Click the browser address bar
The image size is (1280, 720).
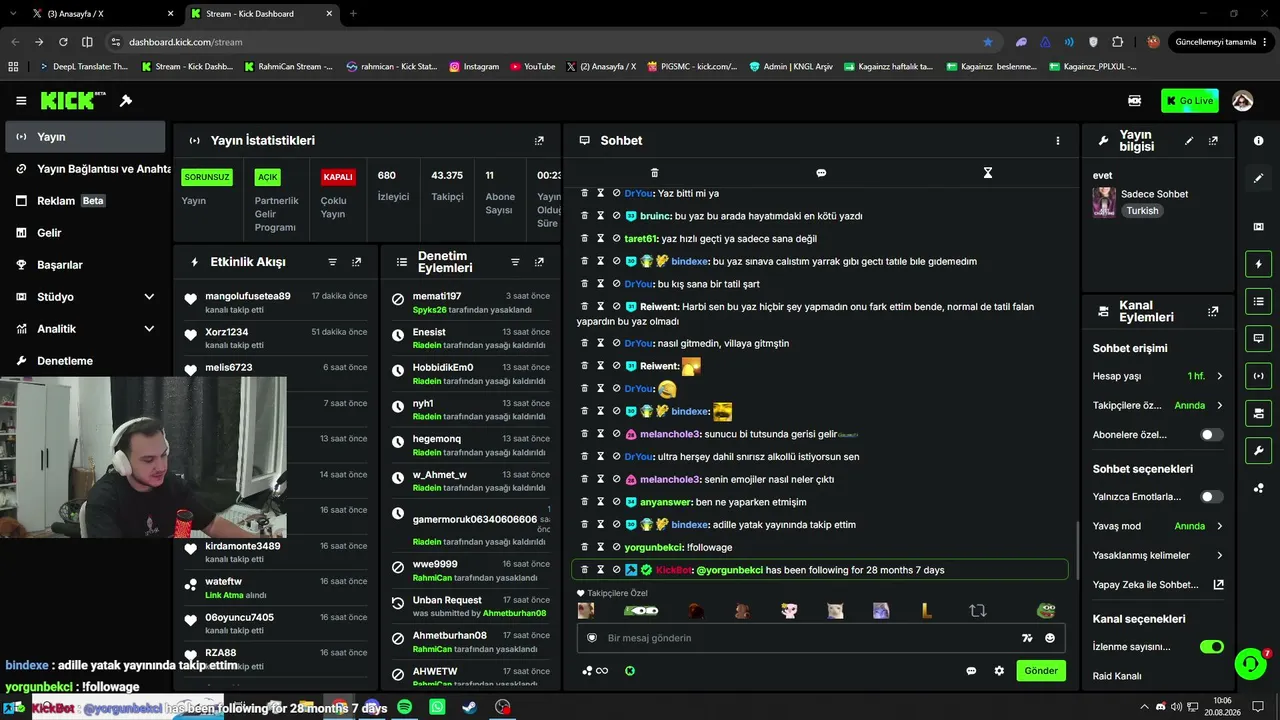tap(555, 42)
